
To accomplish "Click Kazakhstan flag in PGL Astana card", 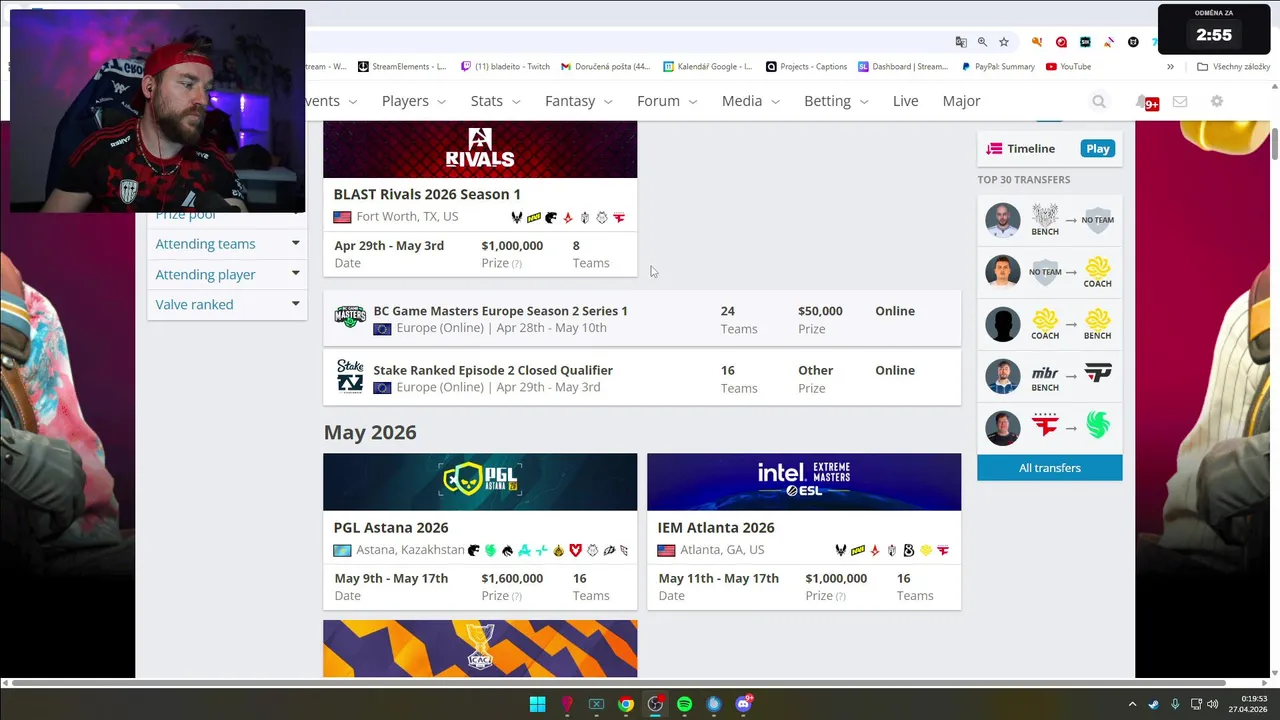I will [342, 550].
